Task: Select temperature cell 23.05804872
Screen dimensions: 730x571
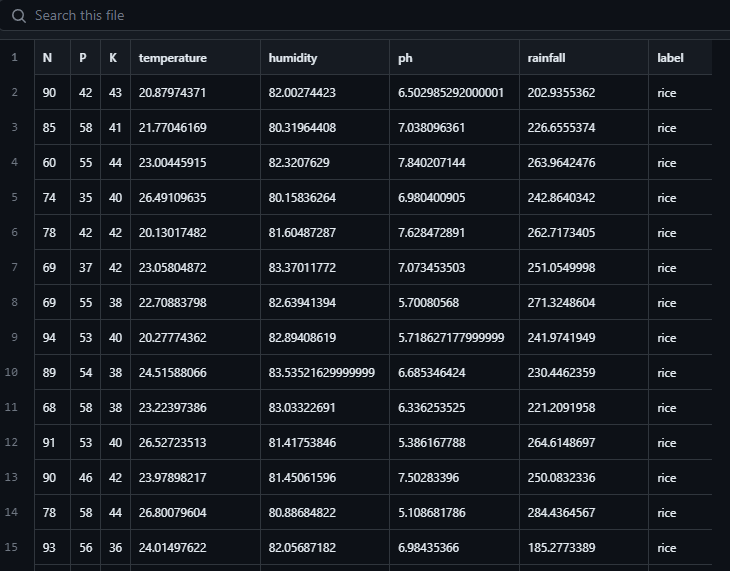Action: [196, 267]
